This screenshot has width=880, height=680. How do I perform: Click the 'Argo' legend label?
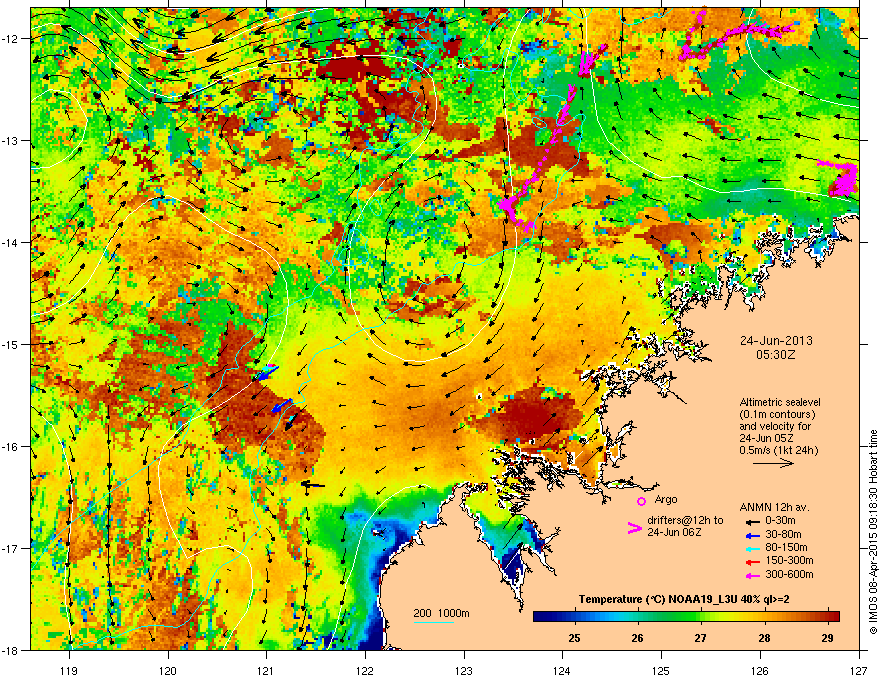(x=666, y=499)
